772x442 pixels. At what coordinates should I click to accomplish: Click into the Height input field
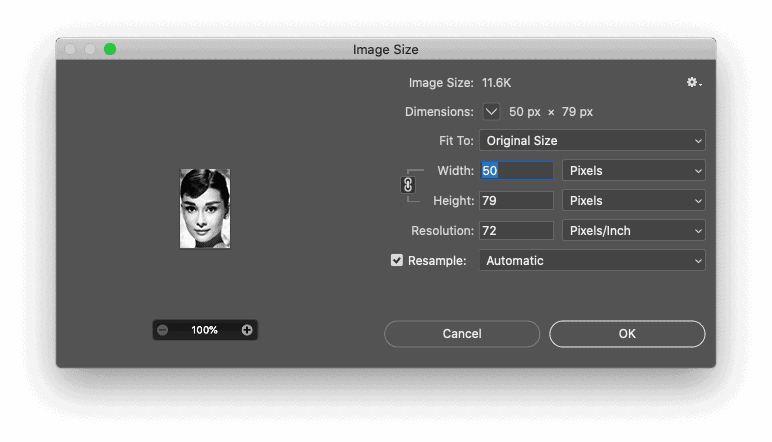coord(516,201)
